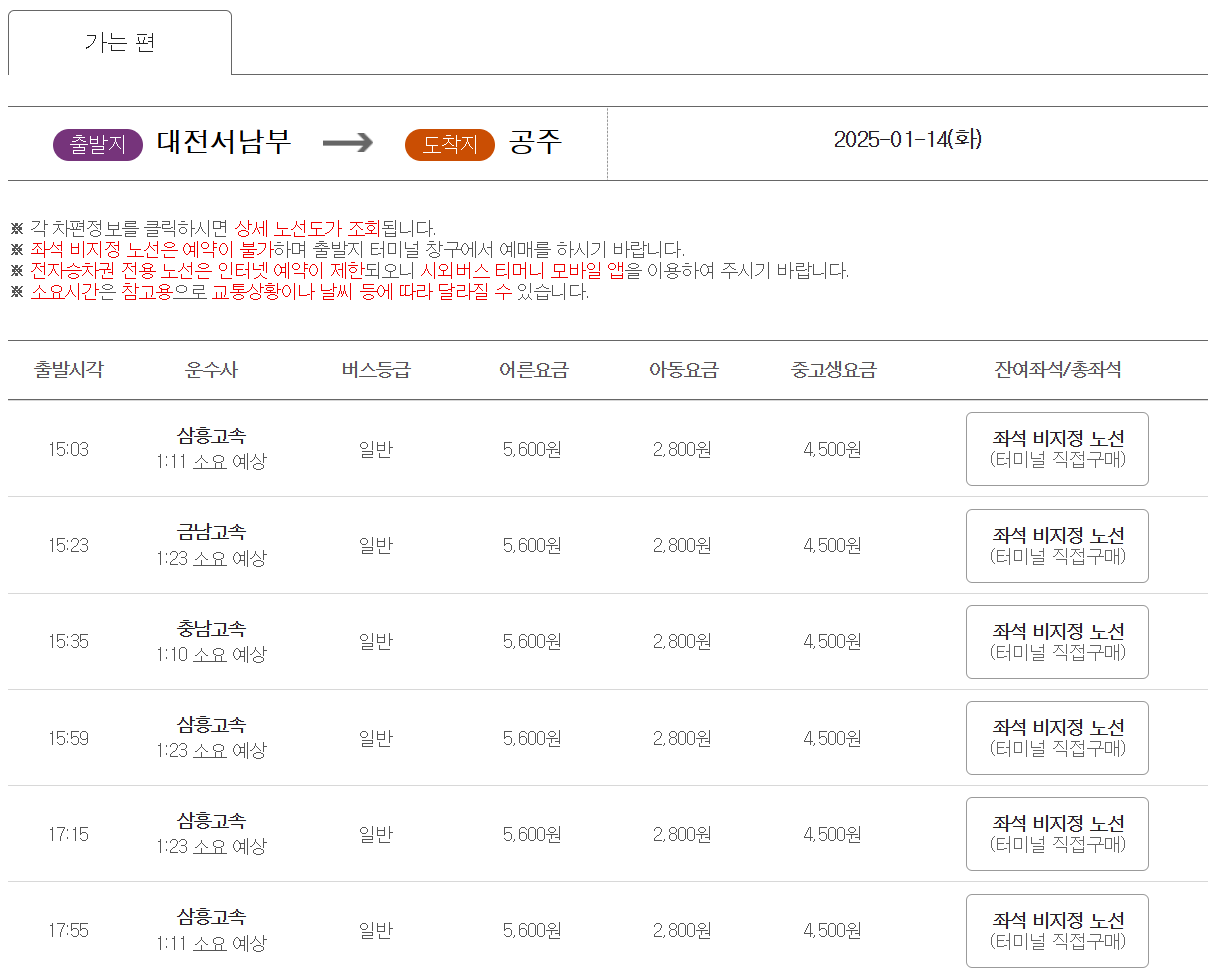Click student fare 4,500원 in the 15:35 row
This screenshot has width=1226, height=977.
point(832,641)
